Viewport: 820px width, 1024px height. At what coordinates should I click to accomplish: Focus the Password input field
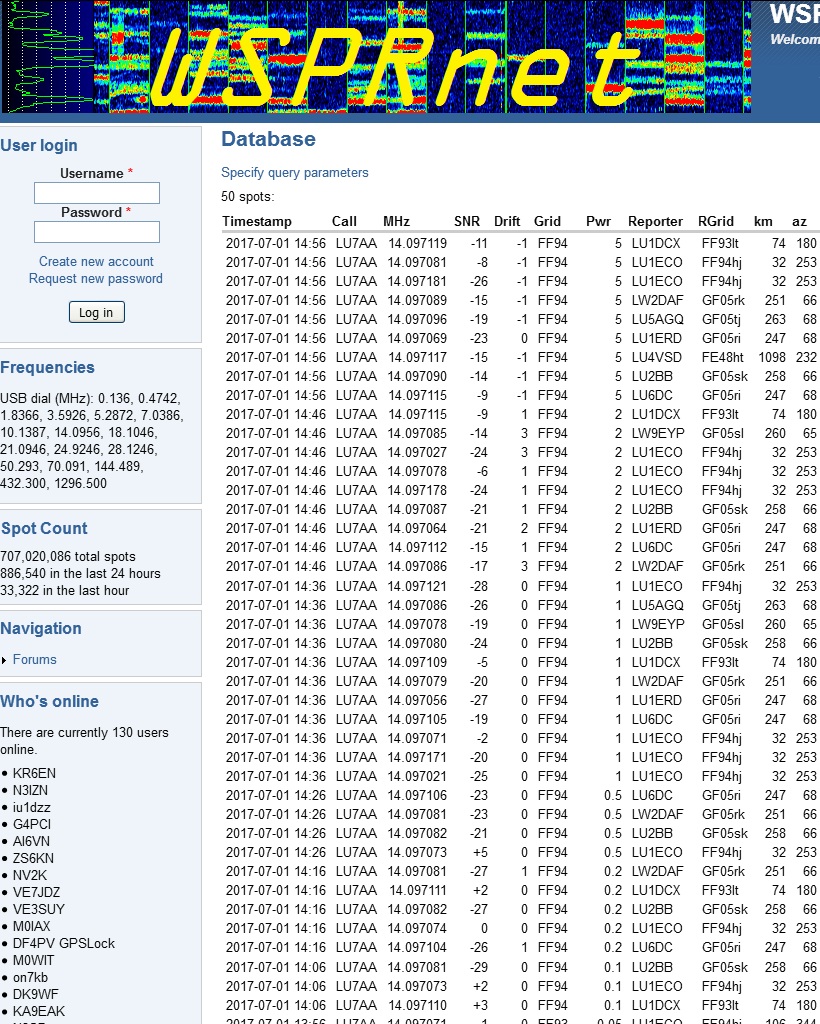tap(97, 232)
